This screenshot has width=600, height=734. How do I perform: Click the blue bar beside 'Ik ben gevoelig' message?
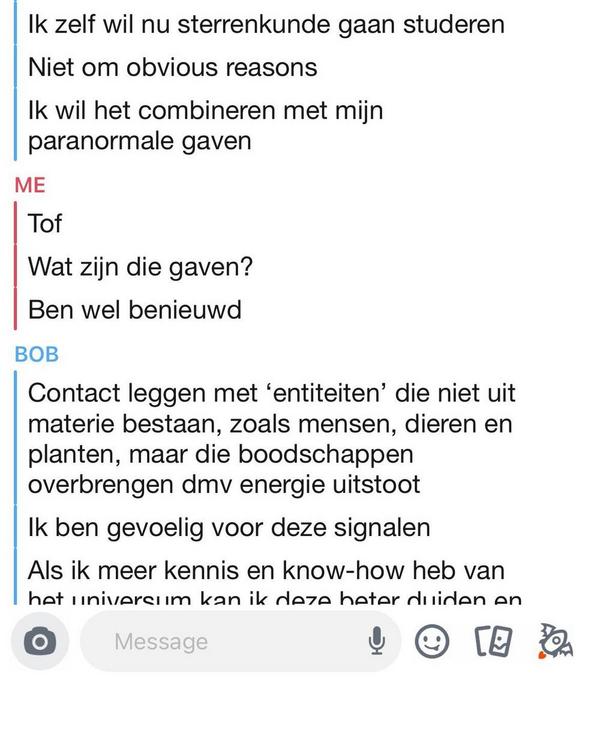click(17, 528)
